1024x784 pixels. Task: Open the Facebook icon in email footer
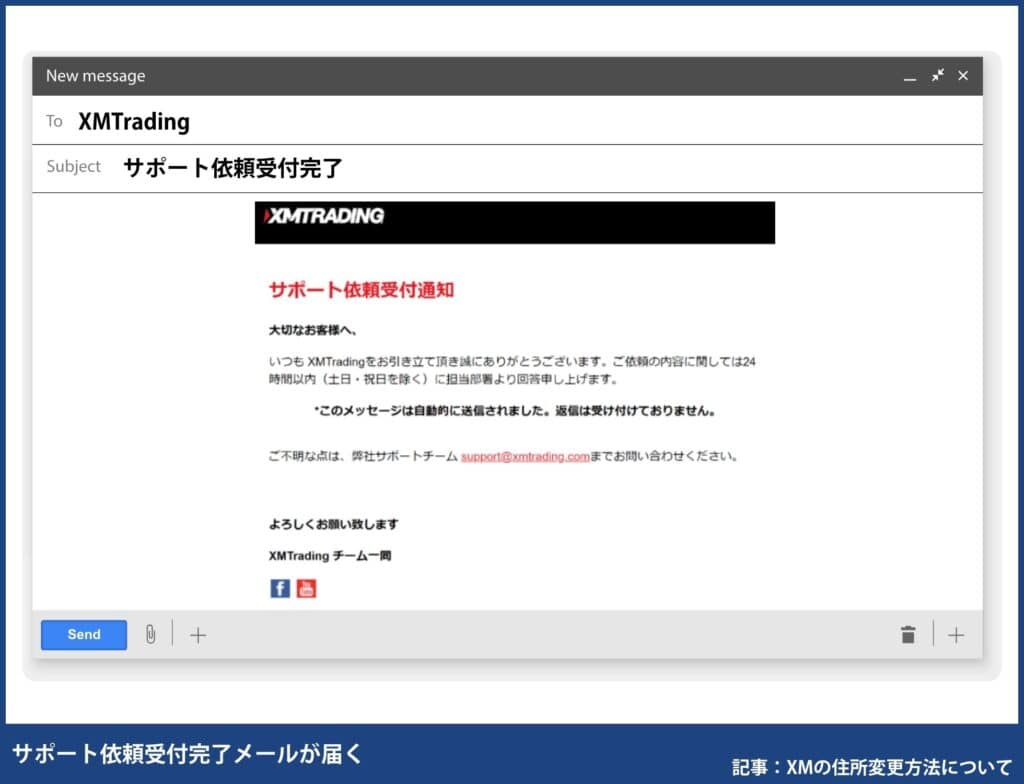pyautogui.click(x=280, y=588)
